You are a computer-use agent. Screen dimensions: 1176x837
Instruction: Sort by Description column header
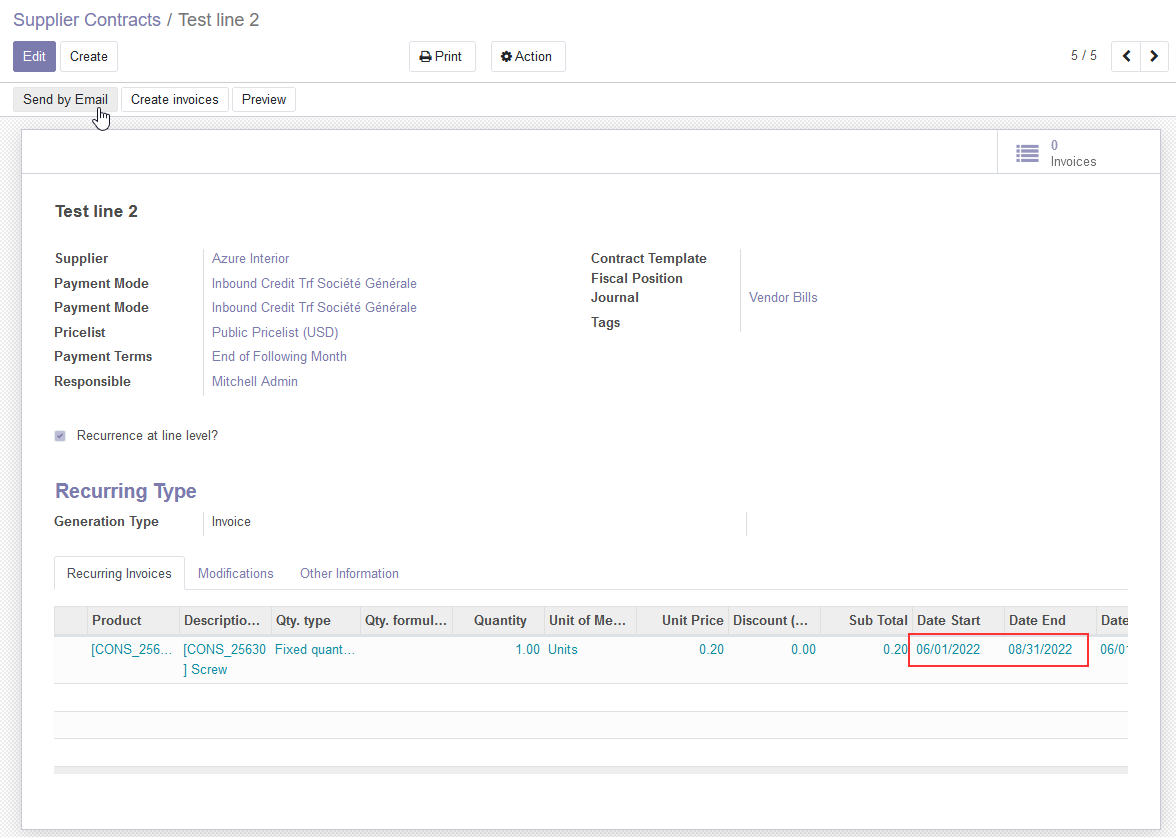(x=225, y=620)
